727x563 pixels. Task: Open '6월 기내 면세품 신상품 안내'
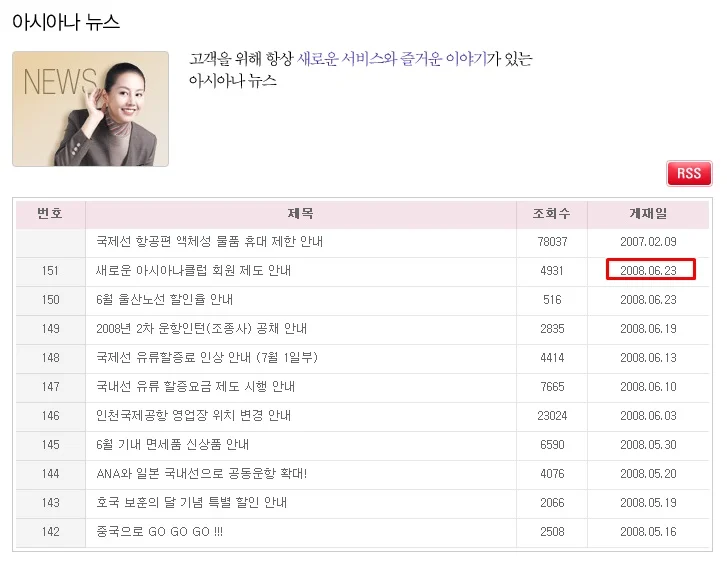172,445
